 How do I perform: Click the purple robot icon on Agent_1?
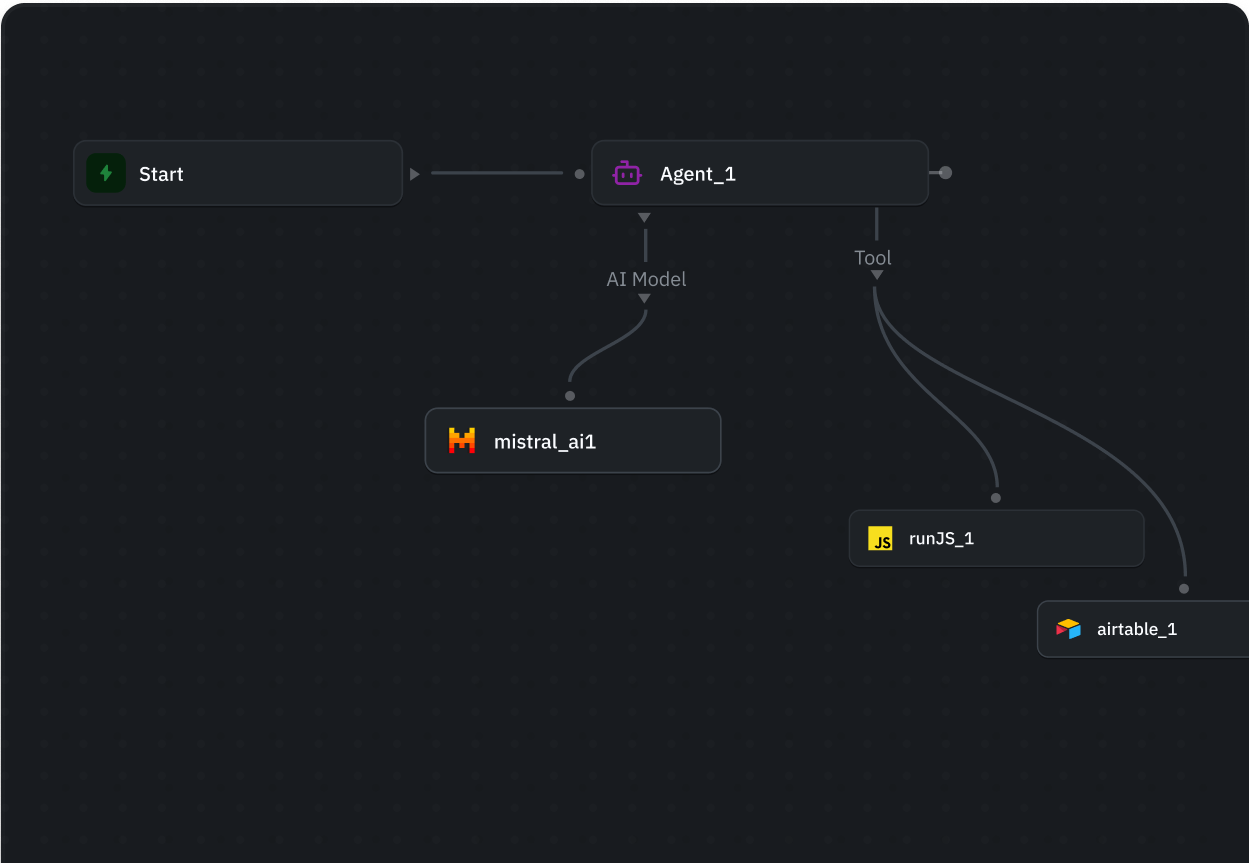627,173
